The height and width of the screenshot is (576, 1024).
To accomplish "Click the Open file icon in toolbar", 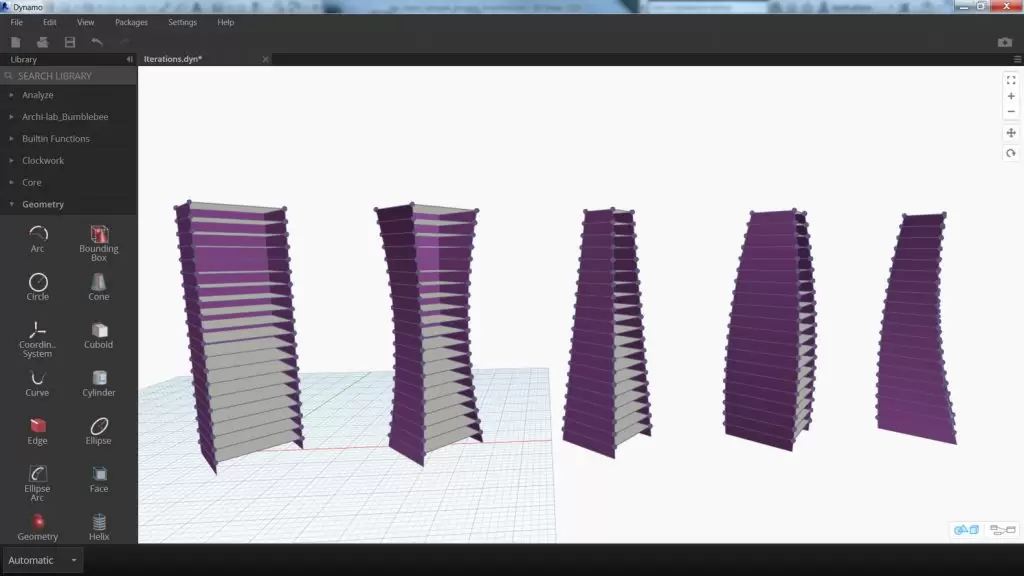I will pos(43,42).
